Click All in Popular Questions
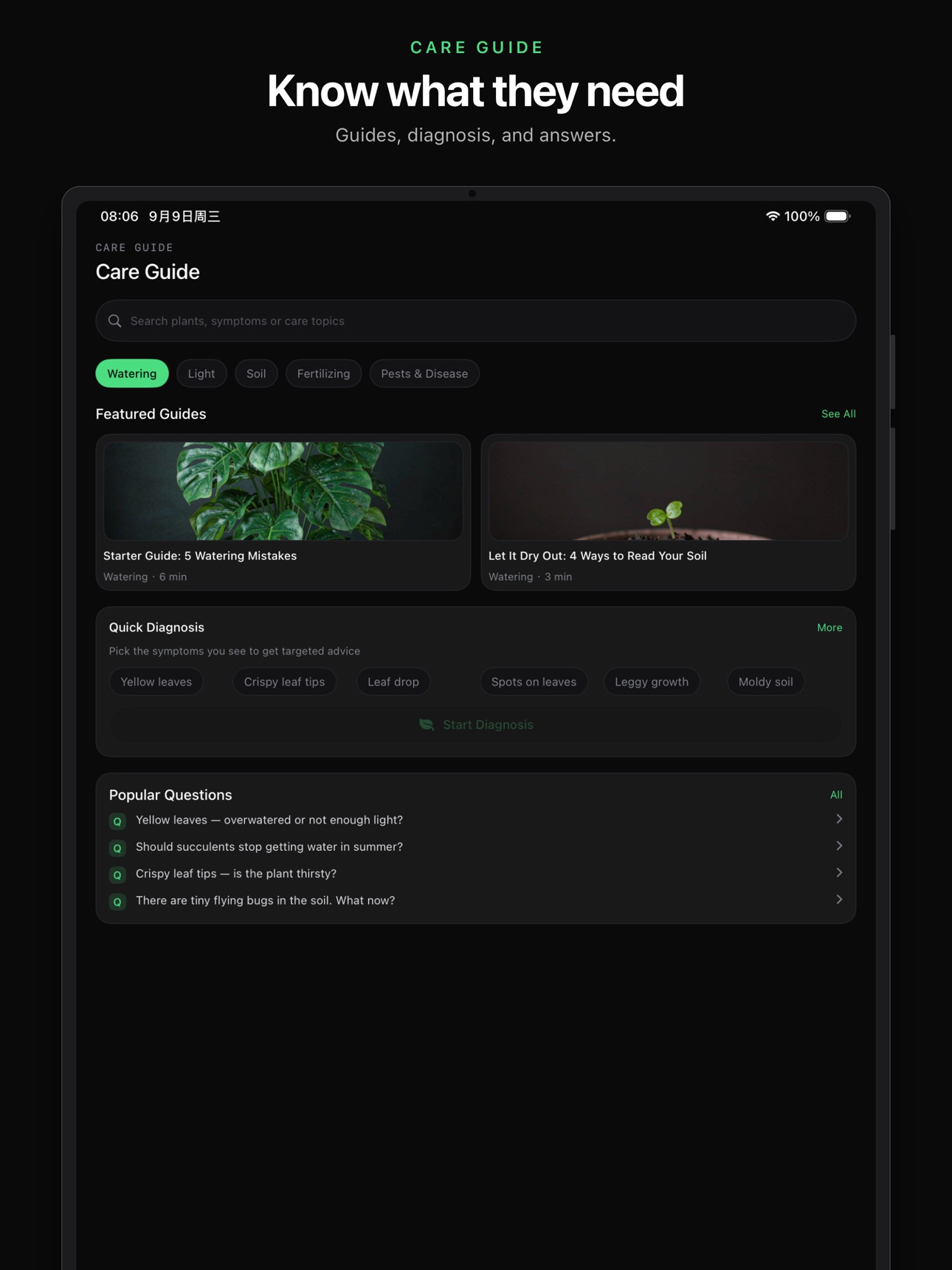The image size is (952, 1270). click(x=836, y=795)
